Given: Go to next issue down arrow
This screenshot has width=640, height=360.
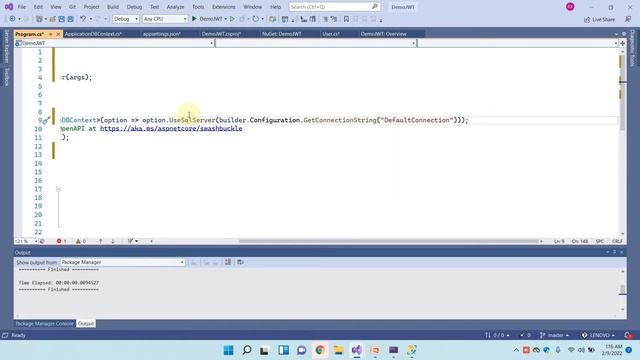Looking at the screenshot, I should pos(113,241).
